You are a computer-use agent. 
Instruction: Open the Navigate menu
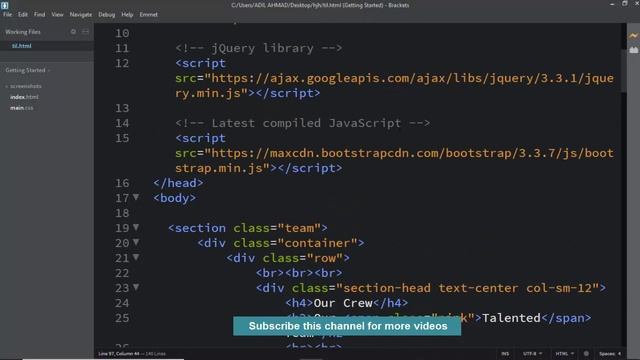point(81,14)
